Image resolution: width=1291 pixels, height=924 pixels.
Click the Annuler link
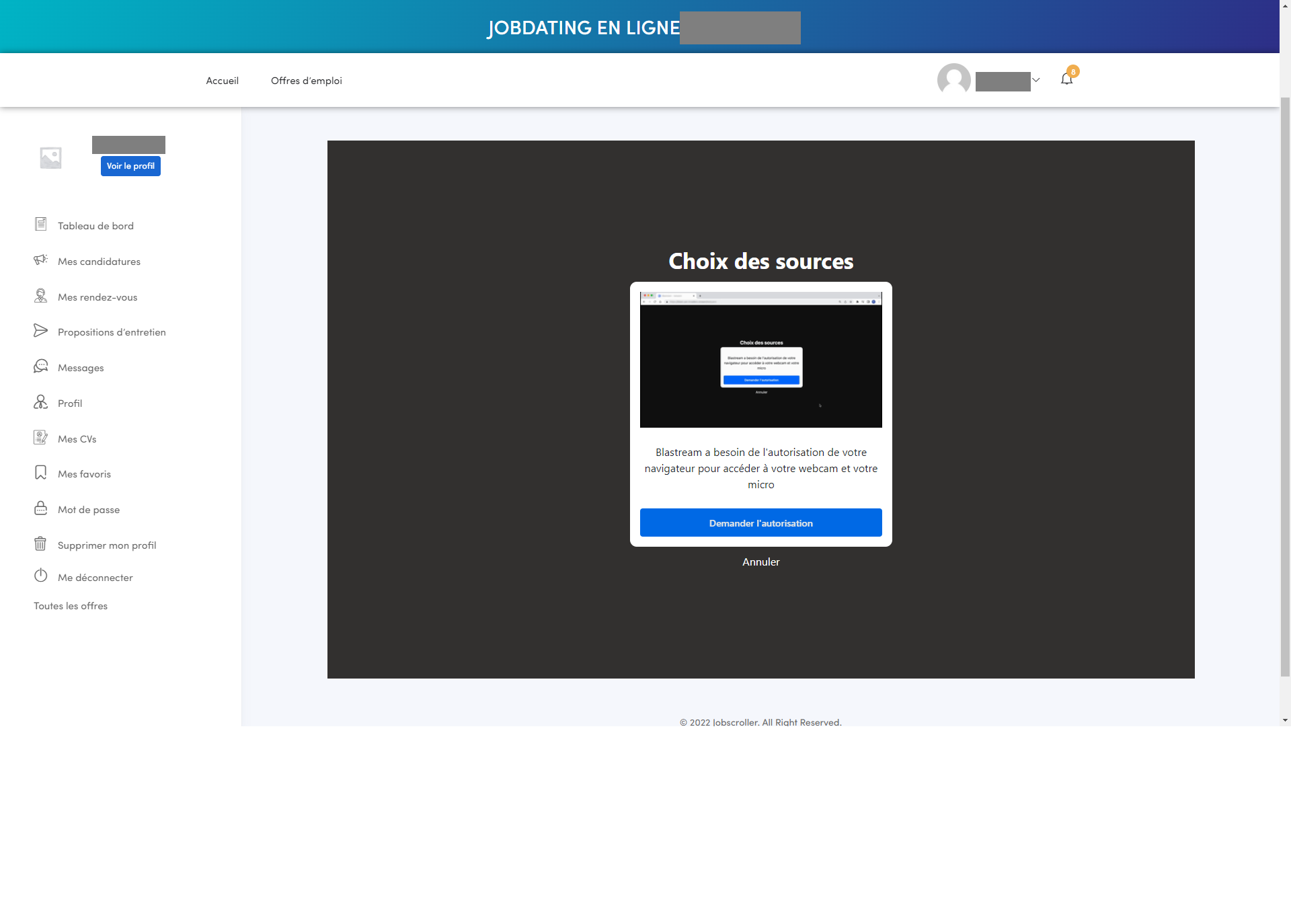[x=760, y=562]
